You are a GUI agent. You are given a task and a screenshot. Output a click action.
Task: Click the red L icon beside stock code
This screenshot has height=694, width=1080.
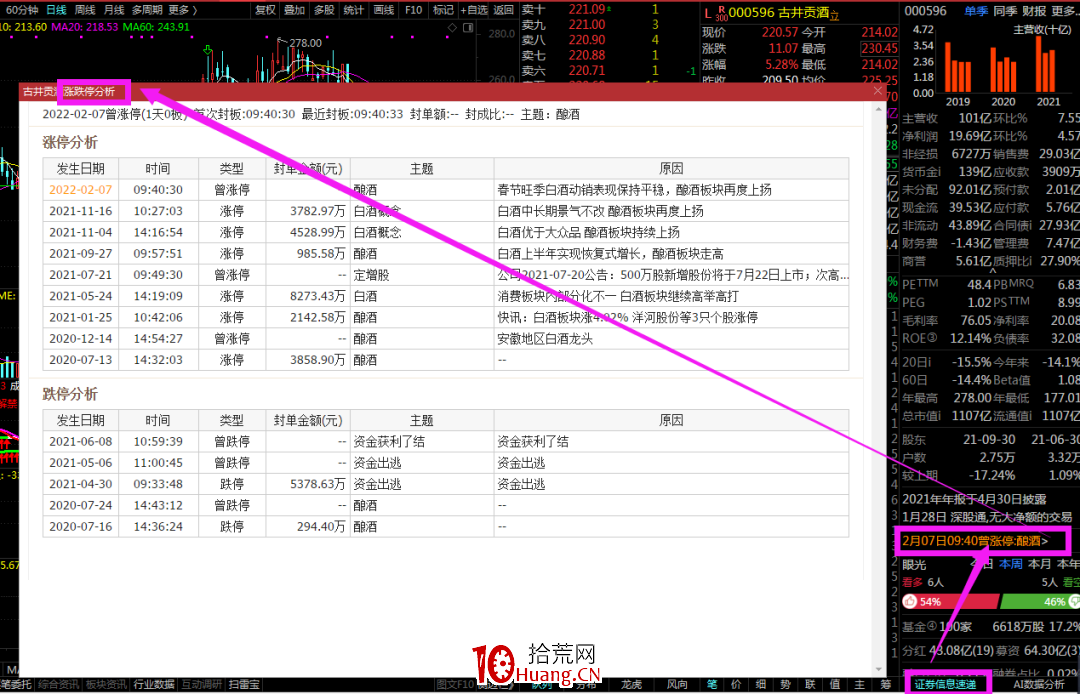coord(706,12)
